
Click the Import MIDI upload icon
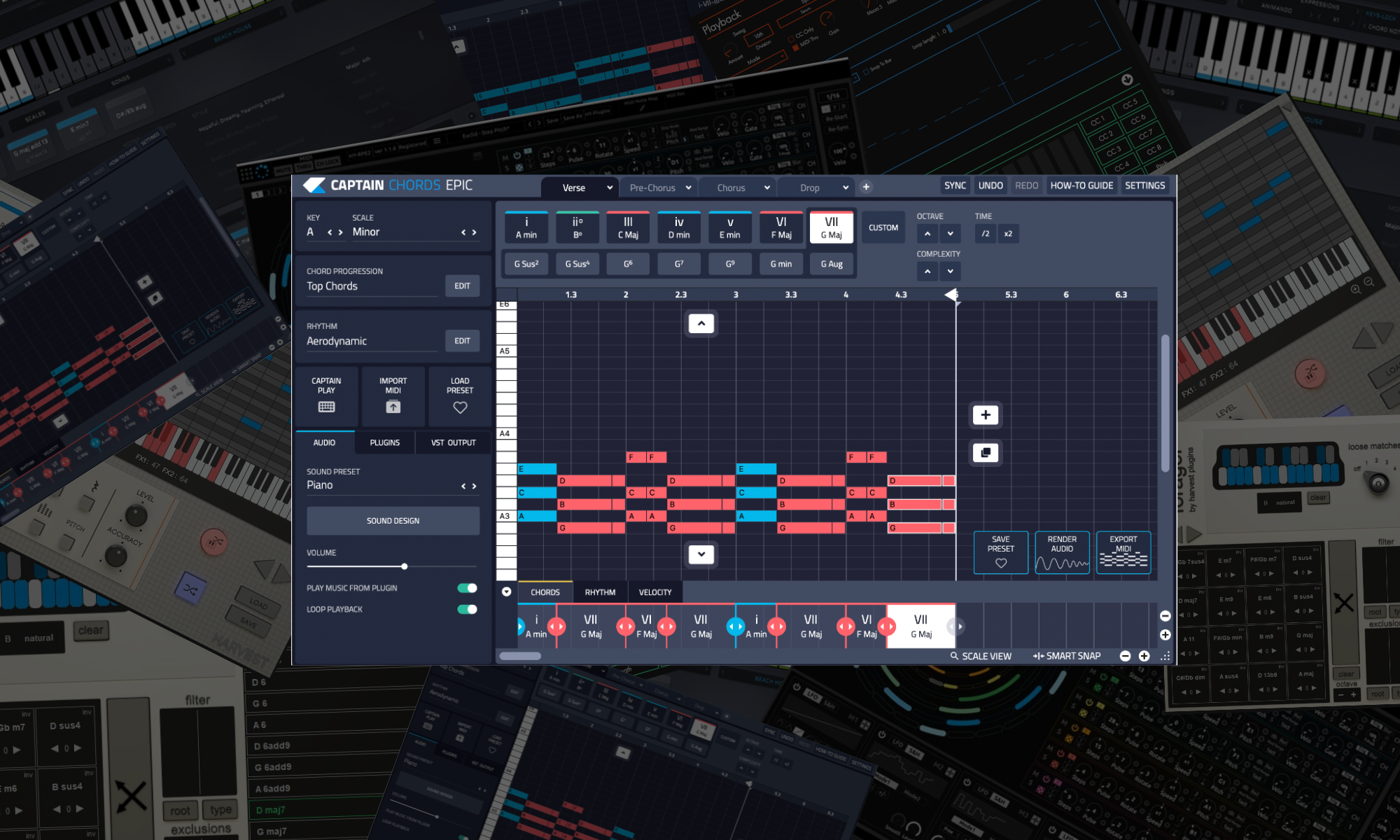[x=393, y=407]
